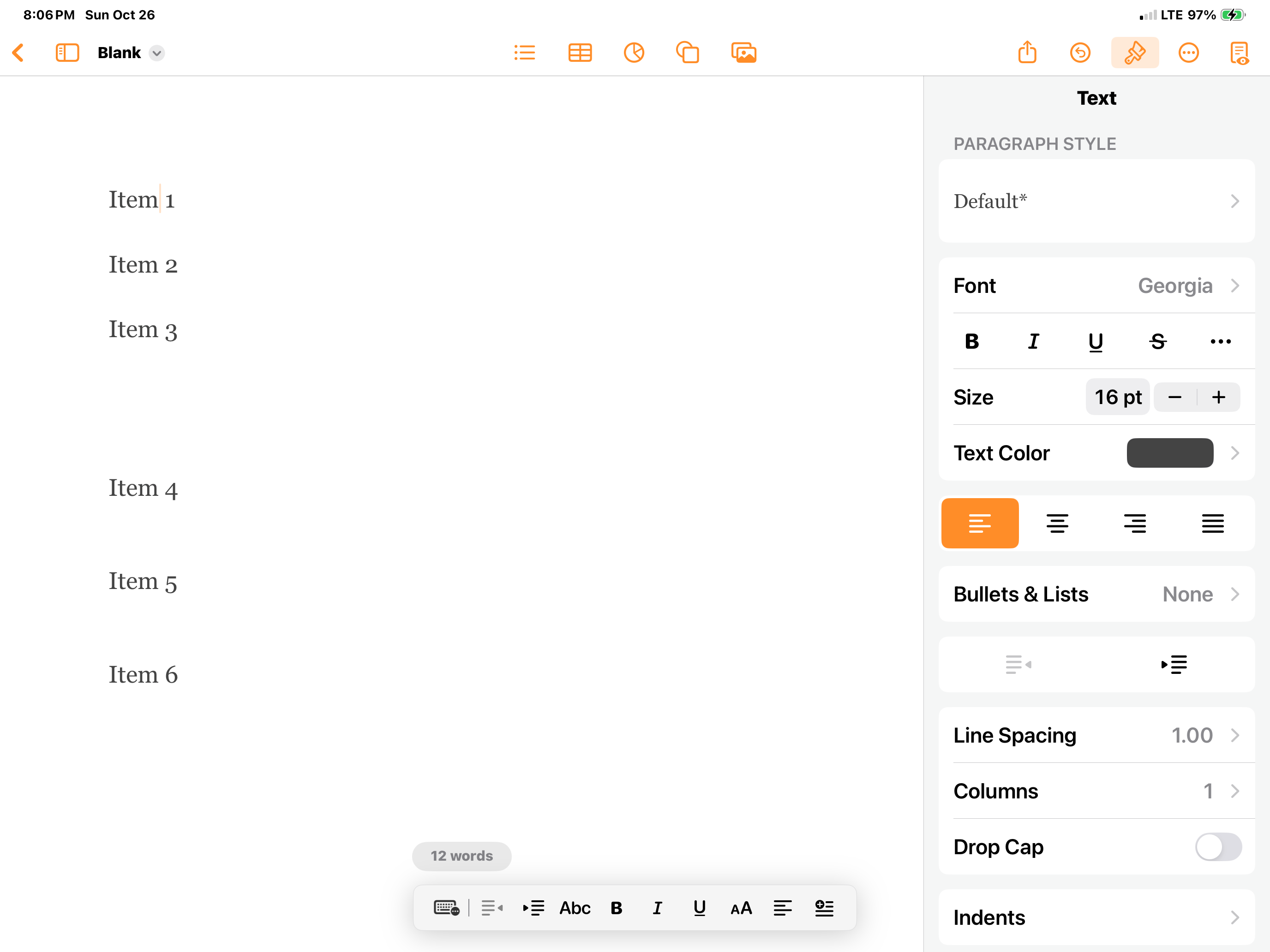Open the Insert Media photo icon
Screen dimensions: 1270x952
coord(743,53)
